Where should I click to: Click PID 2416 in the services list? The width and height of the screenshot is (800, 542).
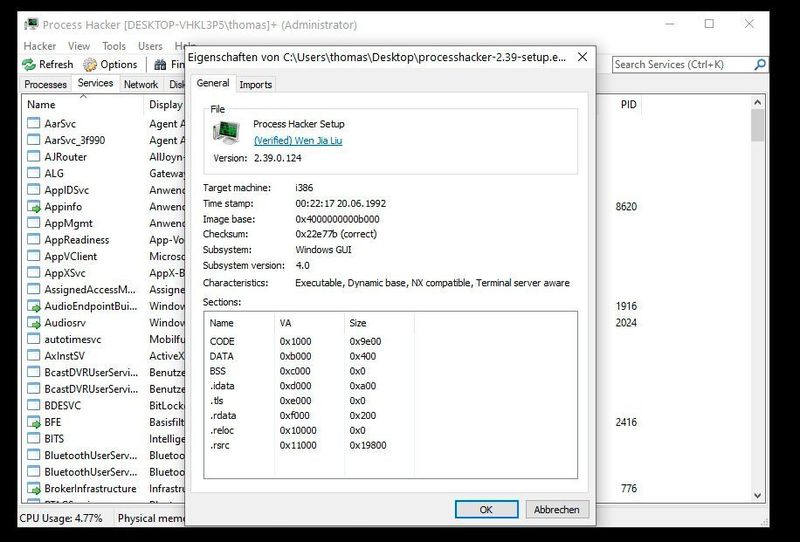626,422
